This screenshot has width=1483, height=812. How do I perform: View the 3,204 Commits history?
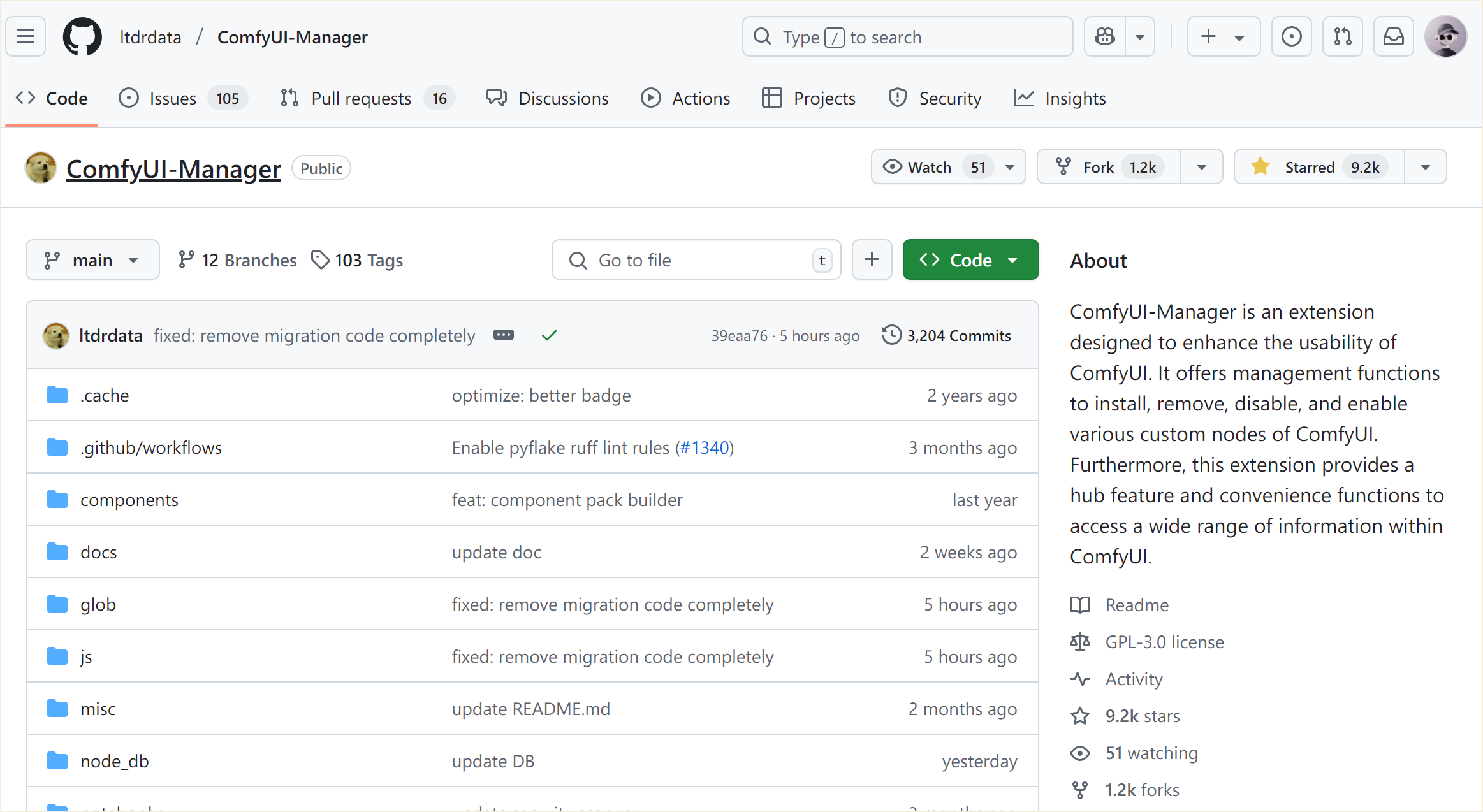[947, 336]
